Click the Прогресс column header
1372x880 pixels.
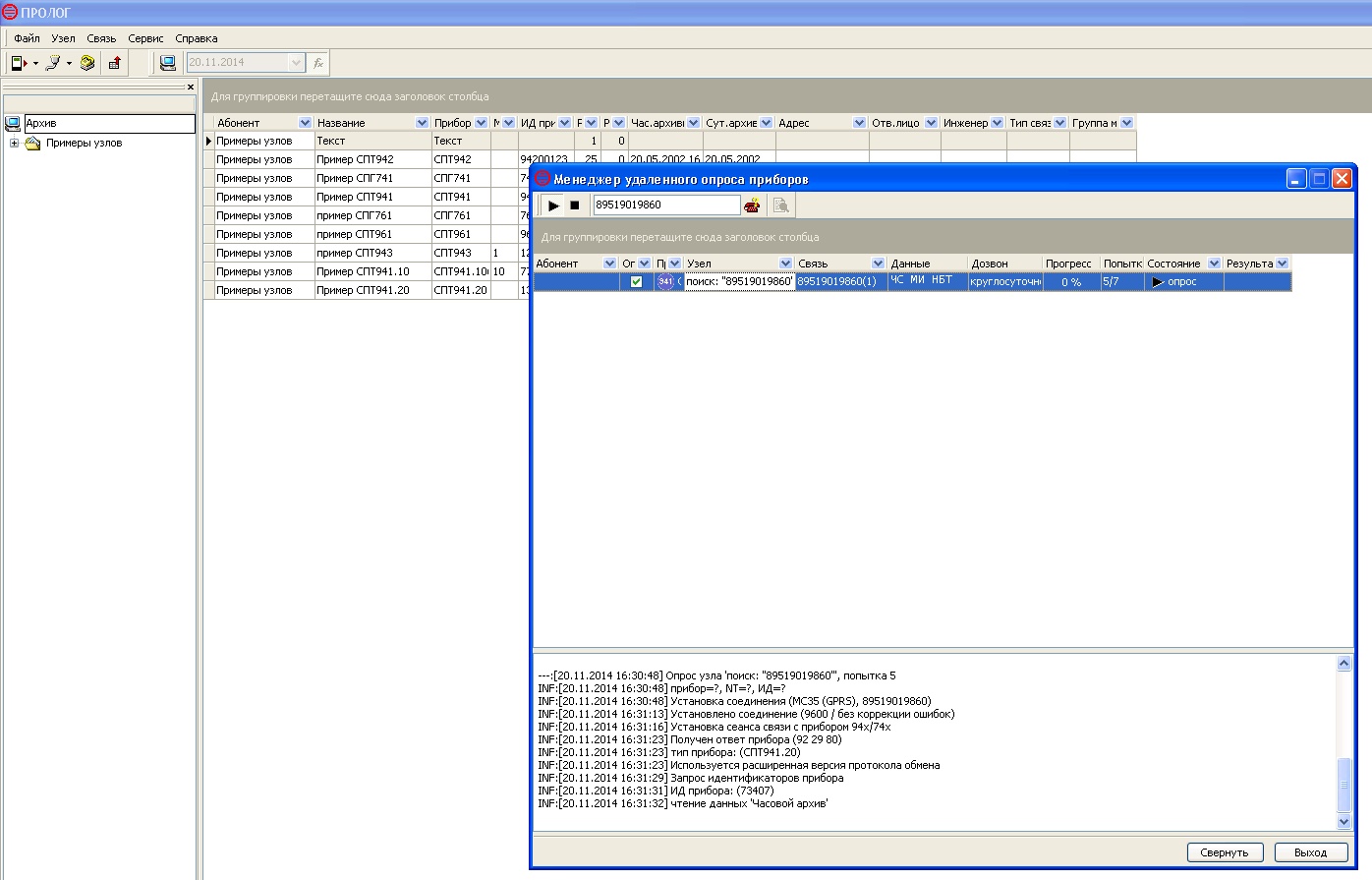click(1070, 264)
